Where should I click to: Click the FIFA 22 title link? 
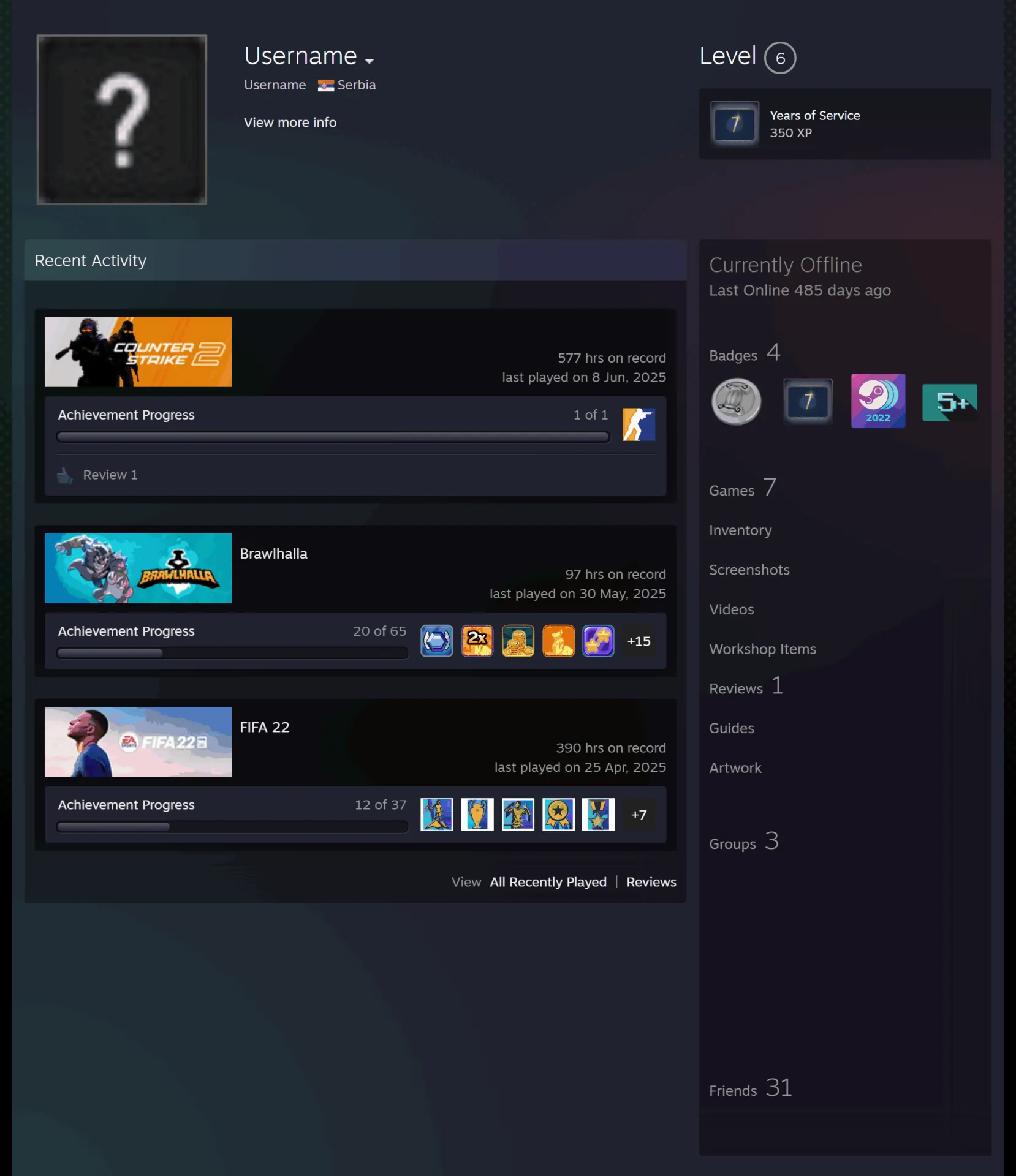coord(265,727)
